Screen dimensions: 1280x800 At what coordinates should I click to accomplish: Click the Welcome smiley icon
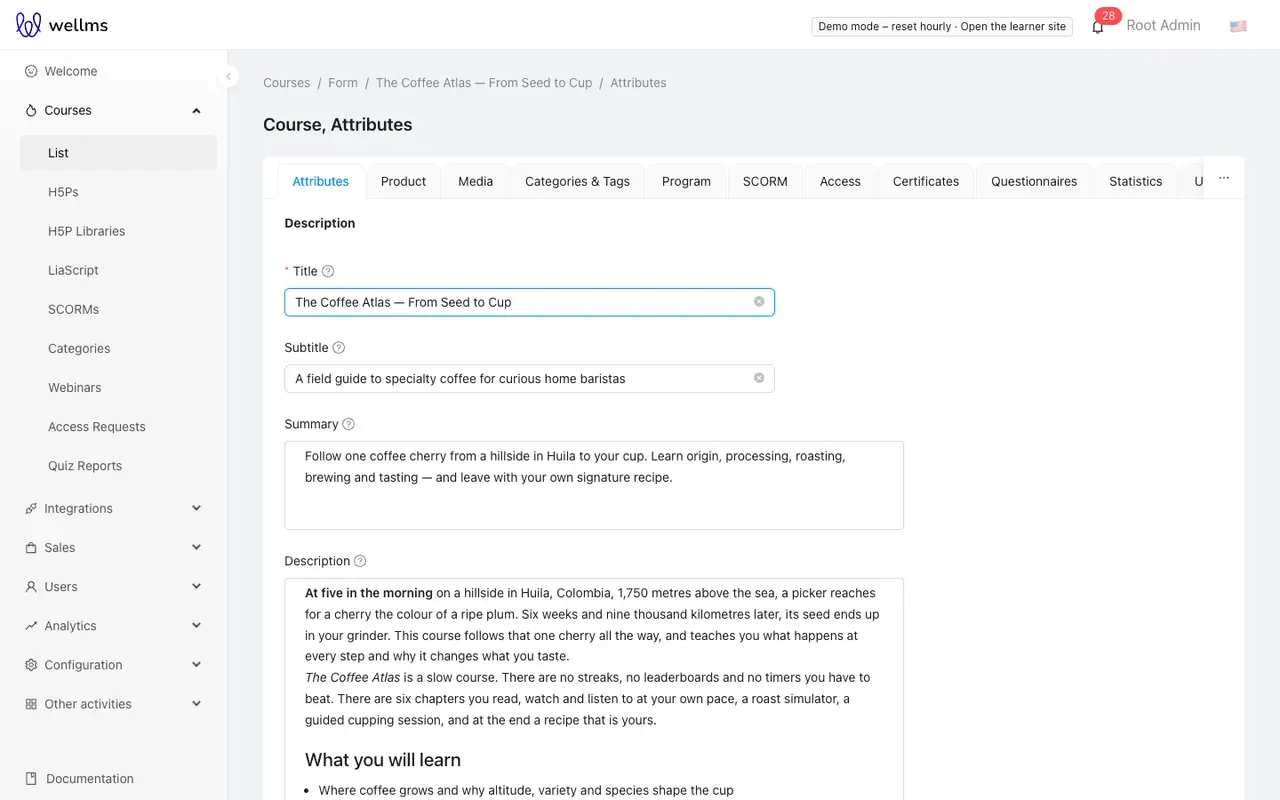[x=31, y=71]
